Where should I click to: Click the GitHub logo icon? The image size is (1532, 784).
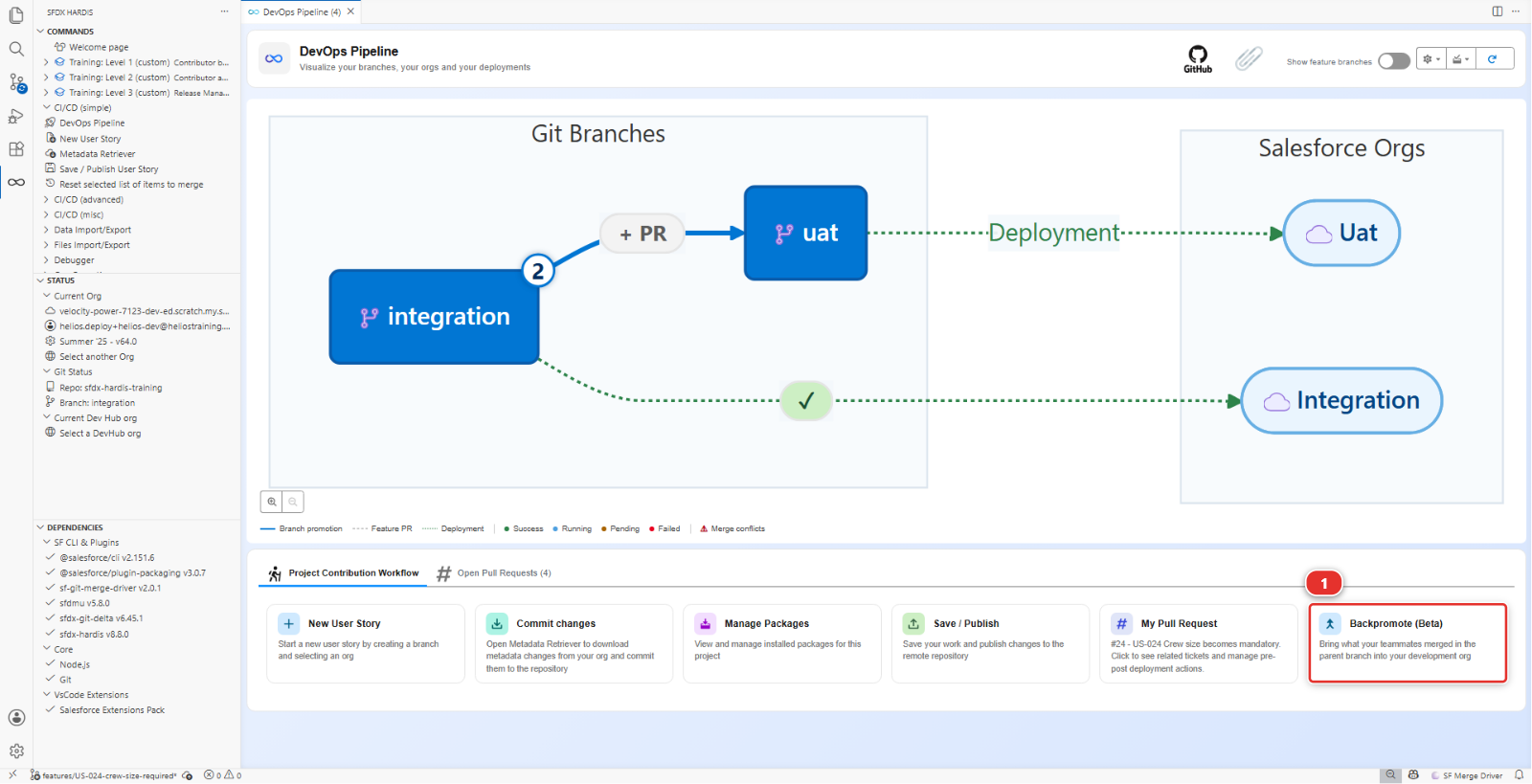(1198, 58)
